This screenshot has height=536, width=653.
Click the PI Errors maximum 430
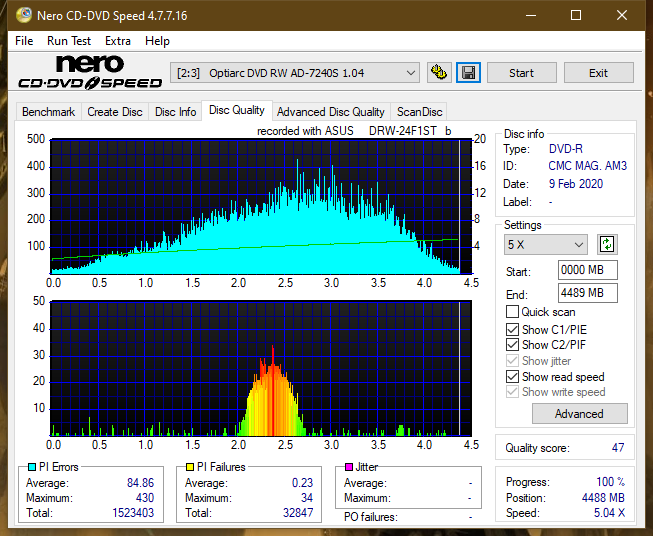tap(145, 498)
